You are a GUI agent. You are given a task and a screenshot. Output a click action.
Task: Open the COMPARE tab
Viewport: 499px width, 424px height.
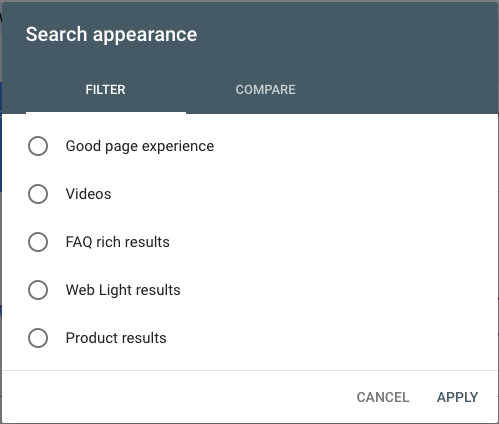click(266, 90)
